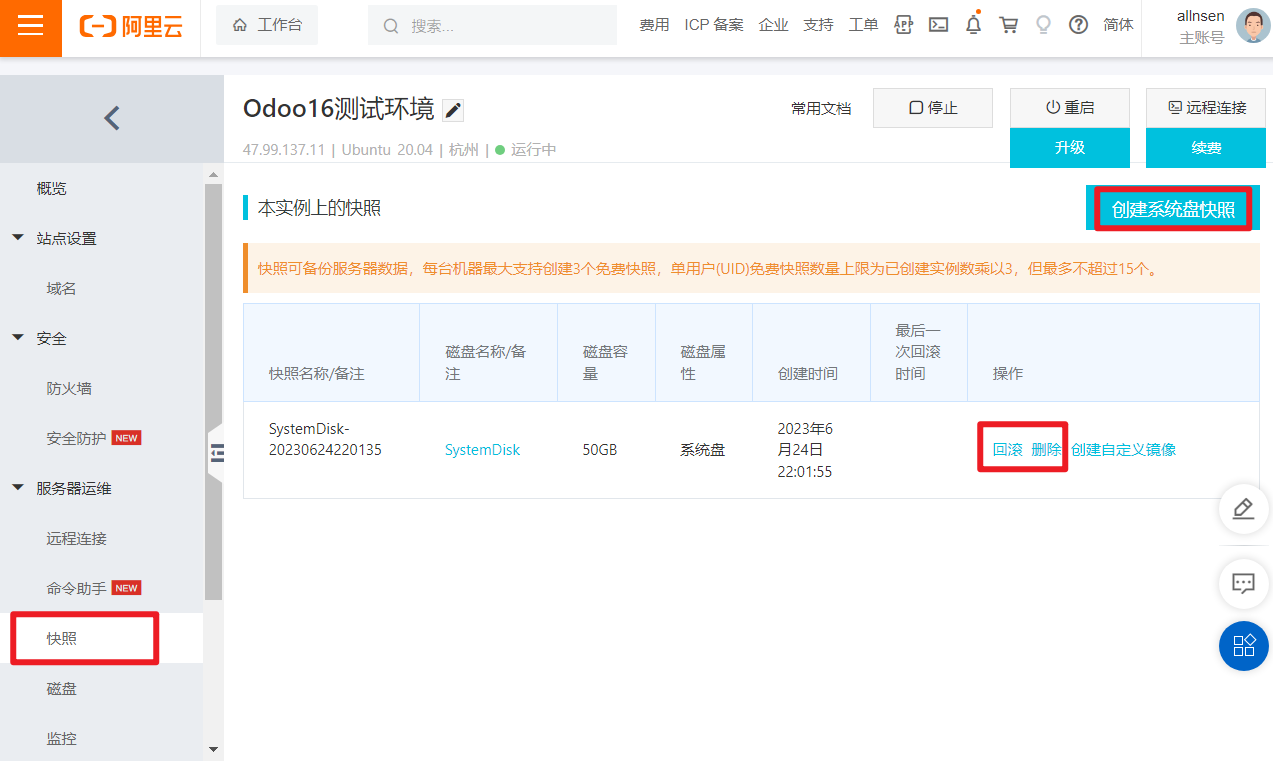Open the 费用 menu

[654, 25]
